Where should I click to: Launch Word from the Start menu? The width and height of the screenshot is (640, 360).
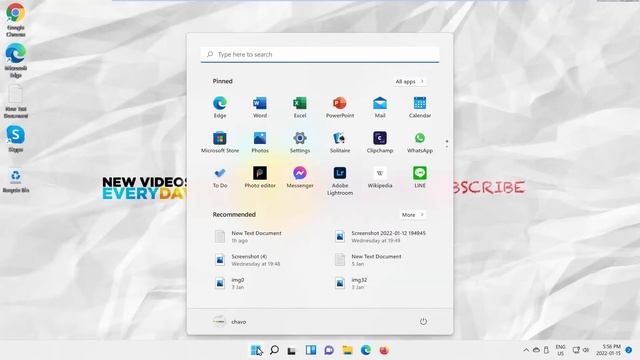point(260,107)
